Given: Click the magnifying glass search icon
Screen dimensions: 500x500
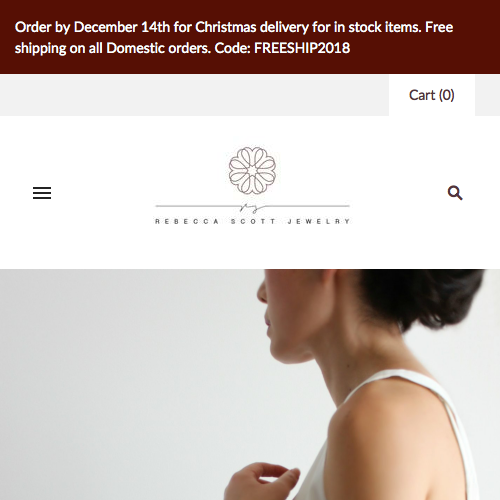Looking at the screenshot, I should (455, 193).
